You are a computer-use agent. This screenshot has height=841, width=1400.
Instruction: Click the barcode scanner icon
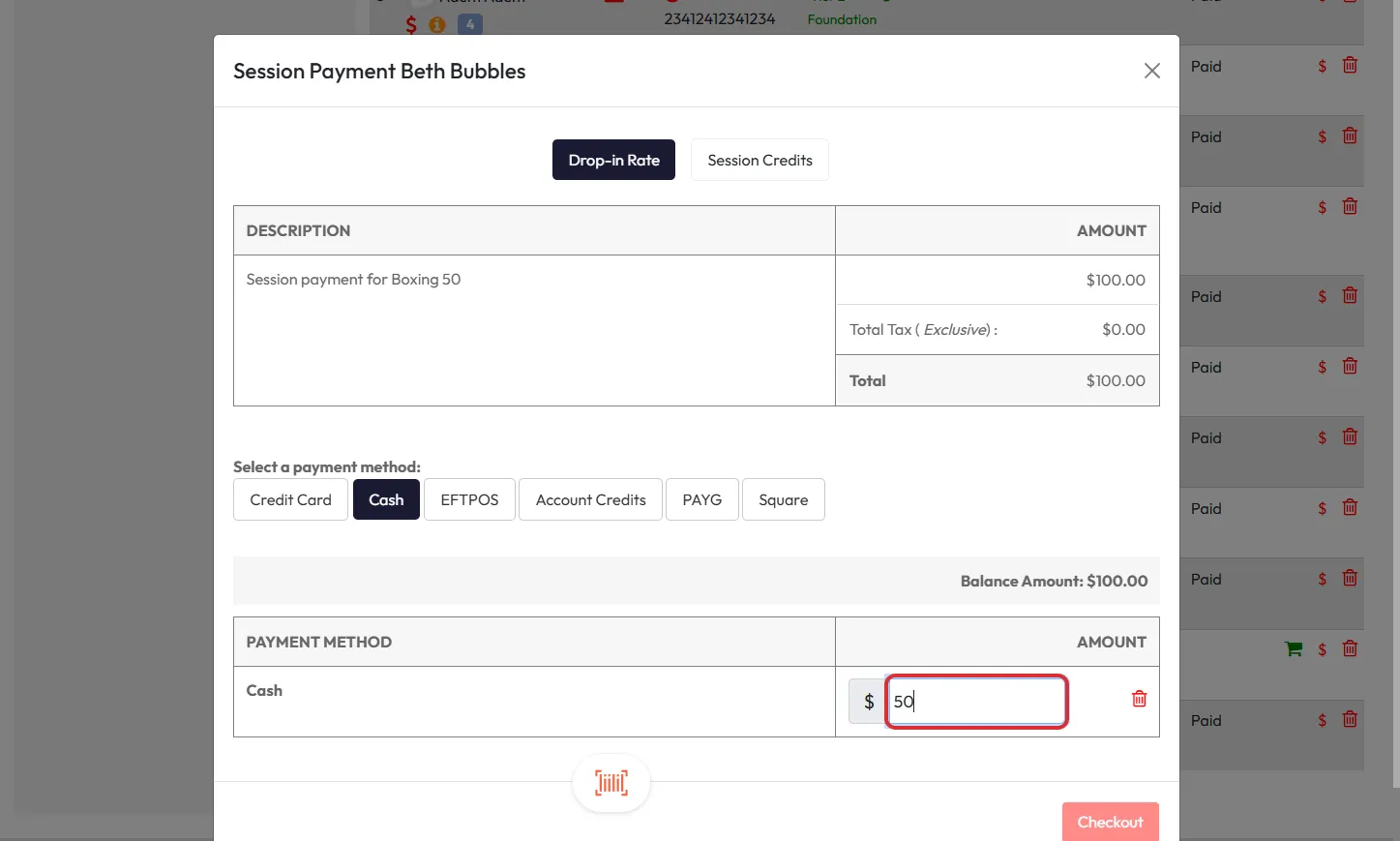click(611, 783)
